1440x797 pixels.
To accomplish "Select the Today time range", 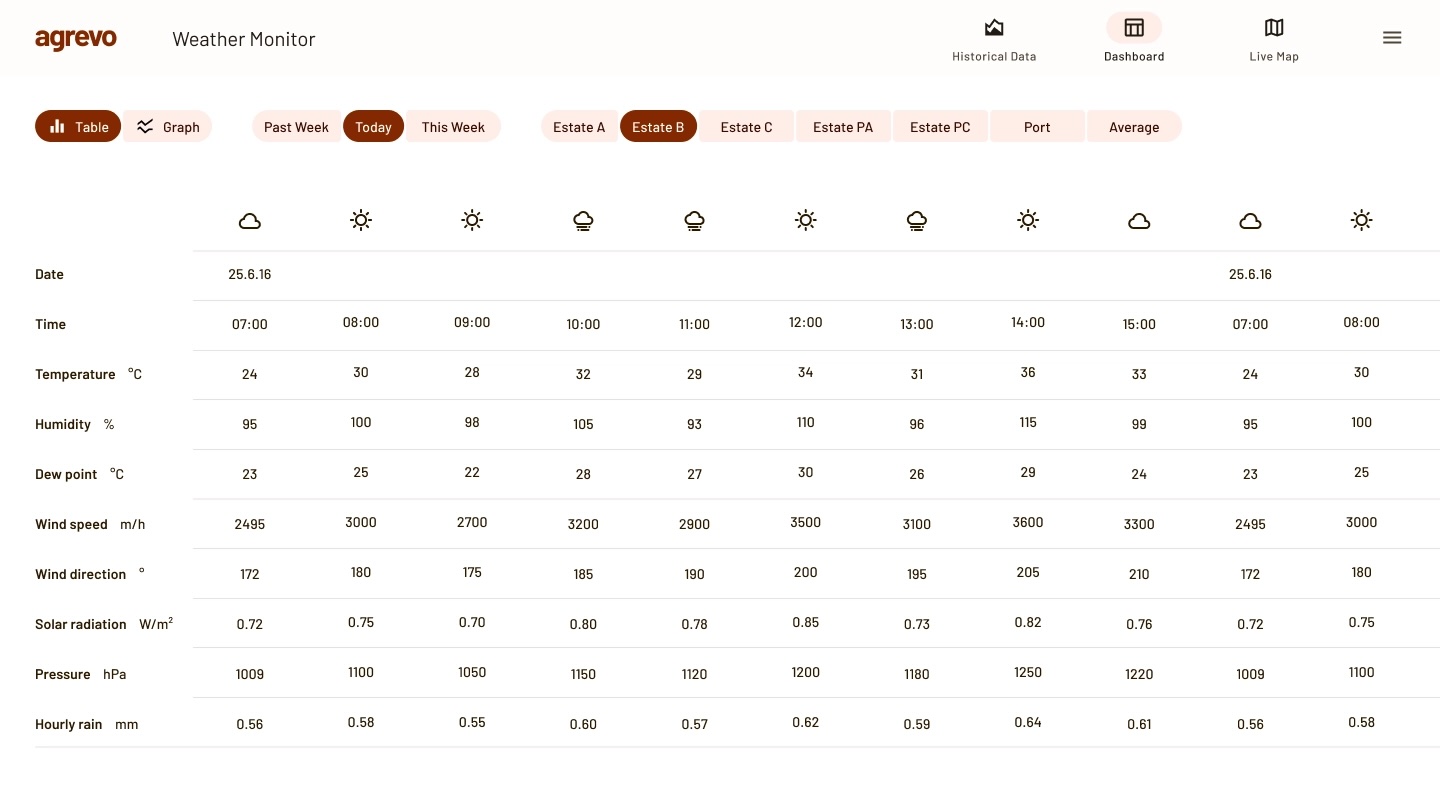I will click(373, 127).
